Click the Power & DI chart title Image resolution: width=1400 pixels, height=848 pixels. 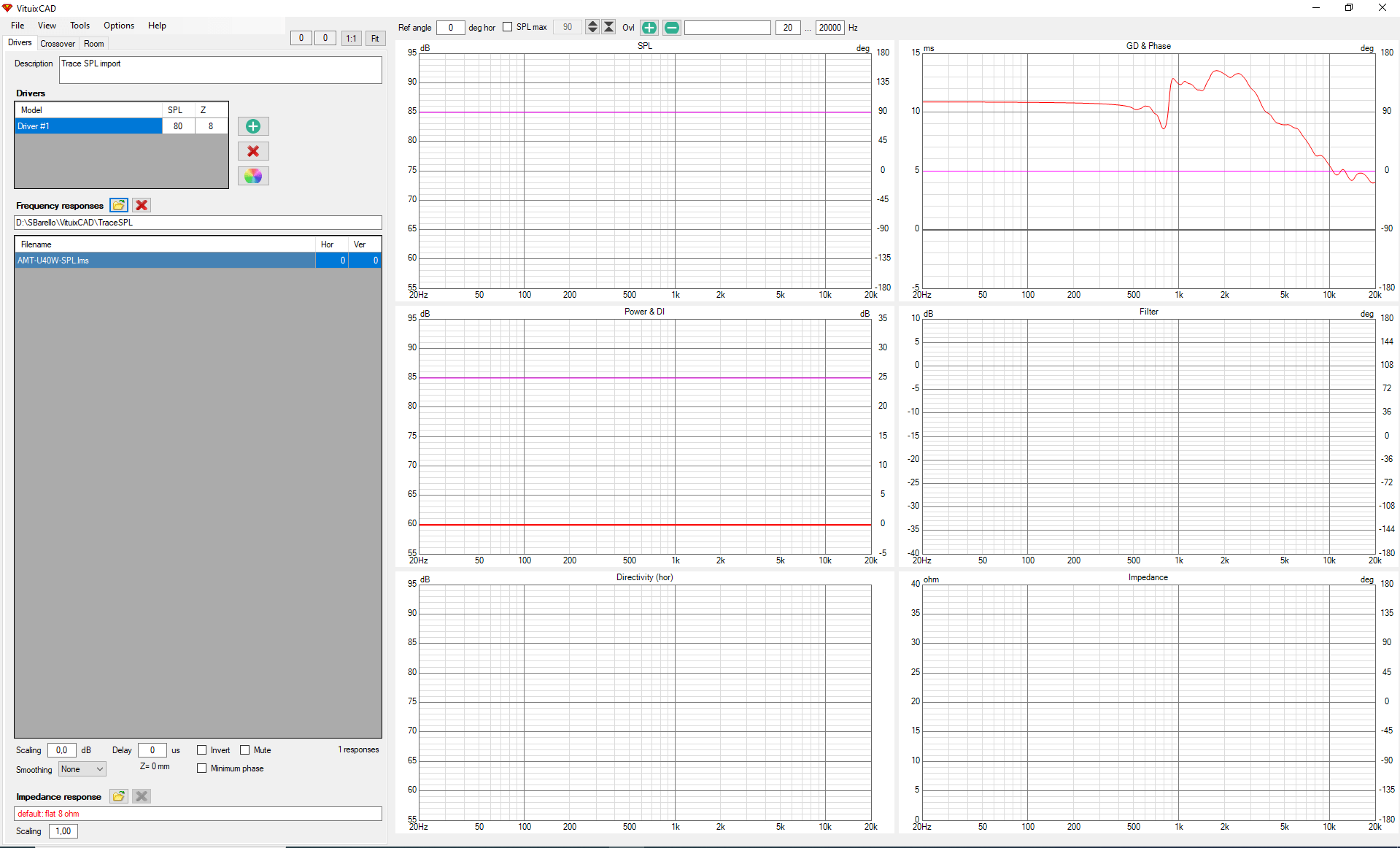[x=645, y=312]
